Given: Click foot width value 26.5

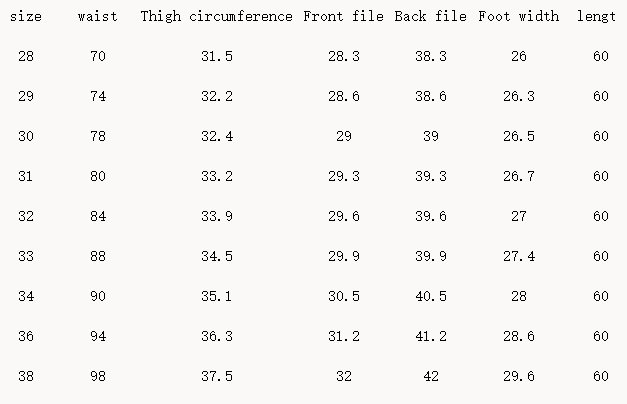Looking at the screenshot, I should 519,137.
